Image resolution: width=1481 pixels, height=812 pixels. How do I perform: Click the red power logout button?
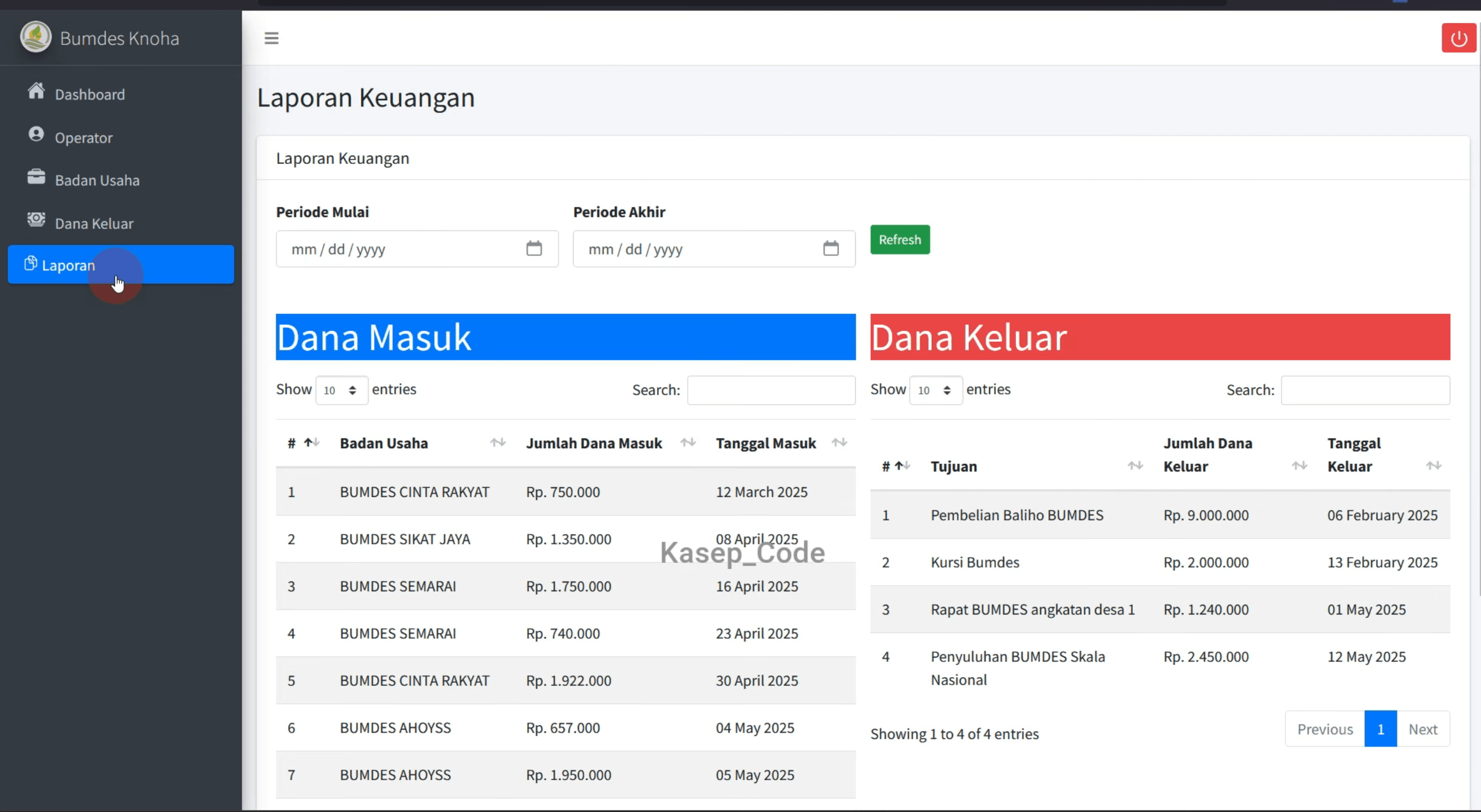click(1458, 38)
